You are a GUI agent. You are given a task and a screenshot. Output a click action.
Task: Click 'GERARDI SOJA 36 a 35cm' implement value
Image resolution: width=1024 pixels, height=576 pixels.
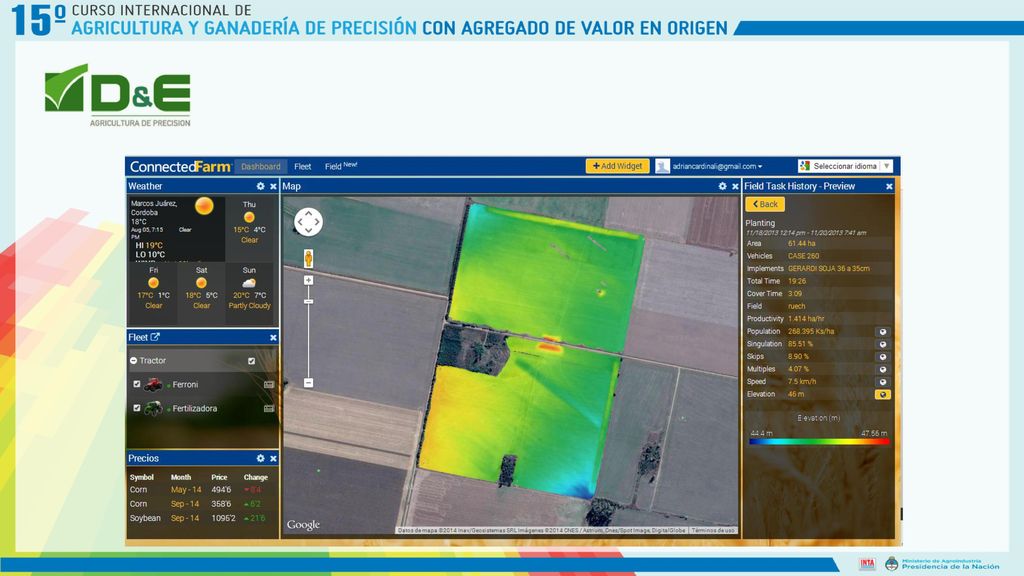[828, 268]
